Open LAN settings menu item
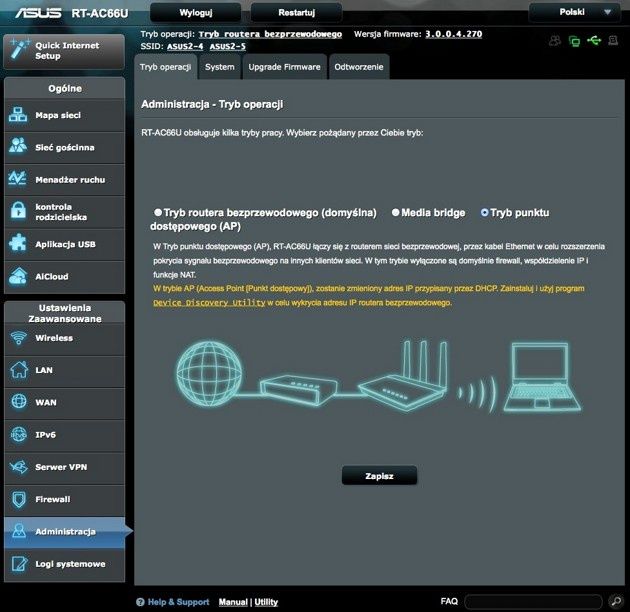 pos(64,370)
